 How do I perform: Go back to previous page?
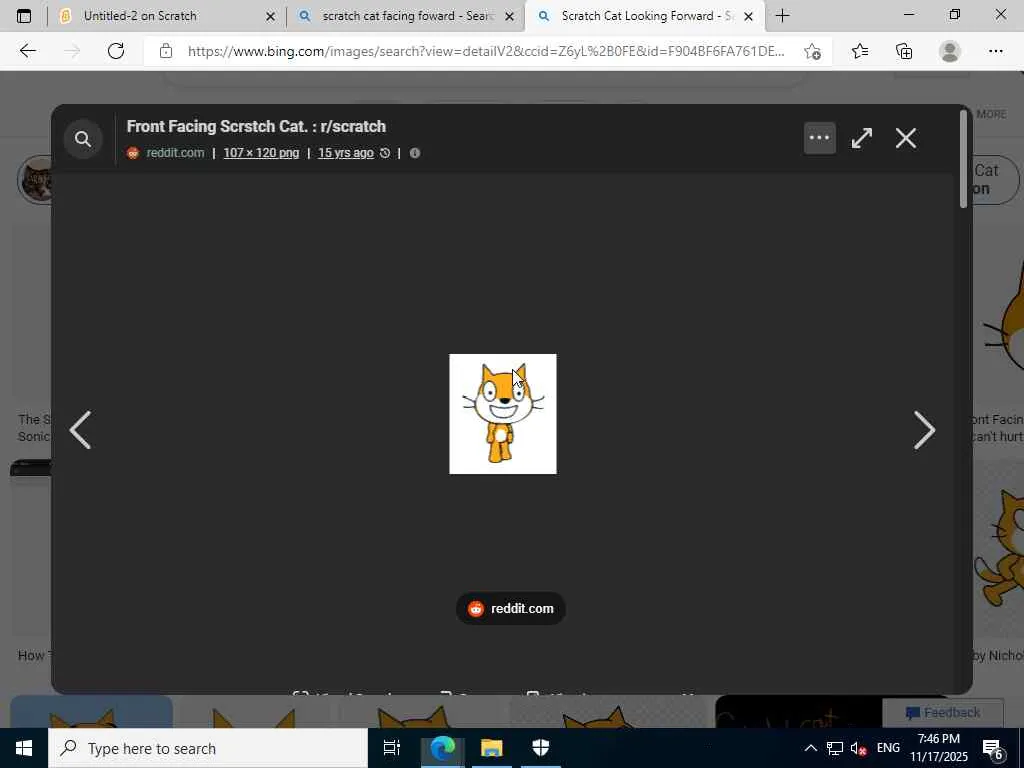[27, 51]
